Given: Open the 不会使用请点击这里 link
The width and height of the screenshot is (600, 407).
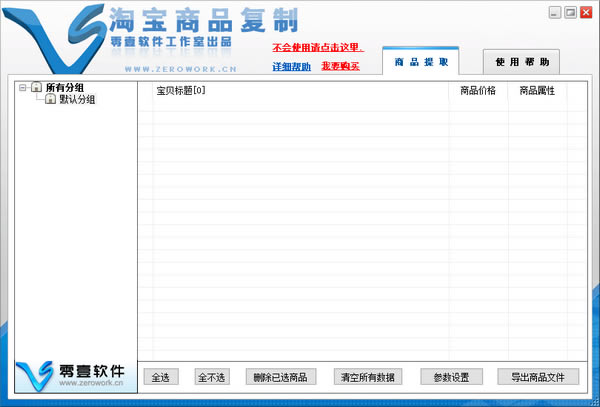Looking at the screenshot, I should 317,47.
